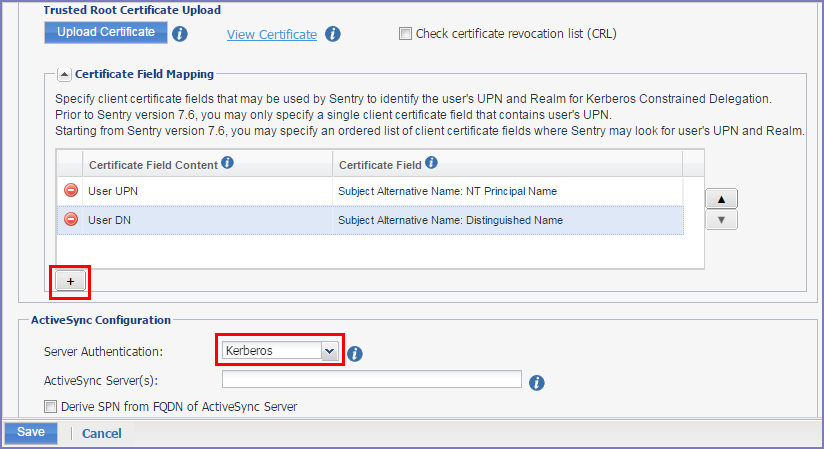
Task: Collapse the Certificate Field Mapping section
Action: pyautogui.click(x=64, y=74)
